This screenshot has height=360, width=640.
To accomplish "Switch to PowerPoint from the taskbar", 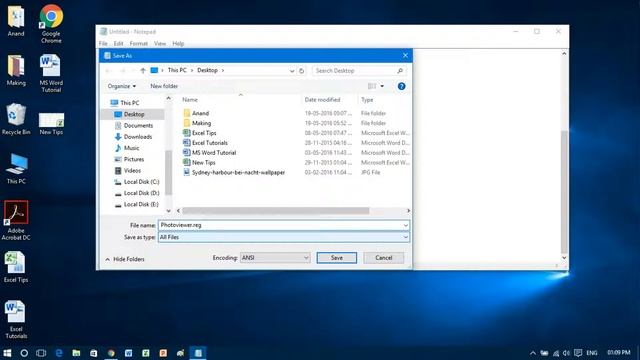I will click(163, 353).
